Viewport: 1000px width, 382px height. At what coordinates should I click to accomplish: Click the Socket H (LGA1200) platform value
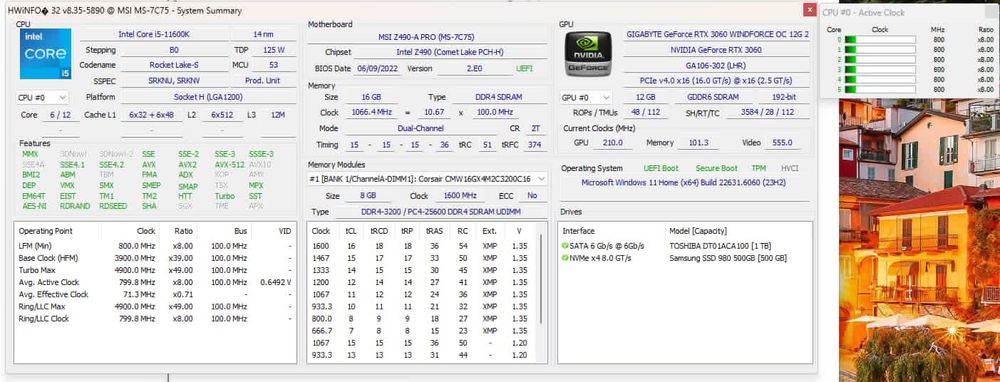point(208,98)
